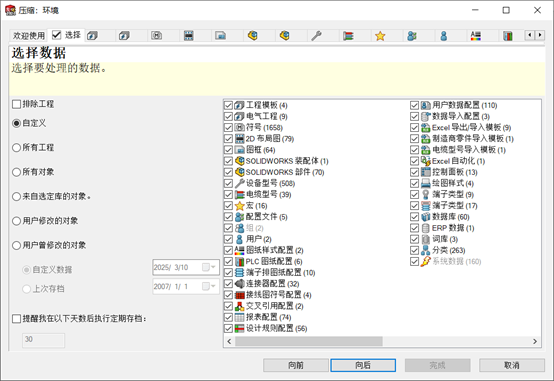Click the 30 days input field
This screenshot has width=554, height=381.
tap(43, 340)
